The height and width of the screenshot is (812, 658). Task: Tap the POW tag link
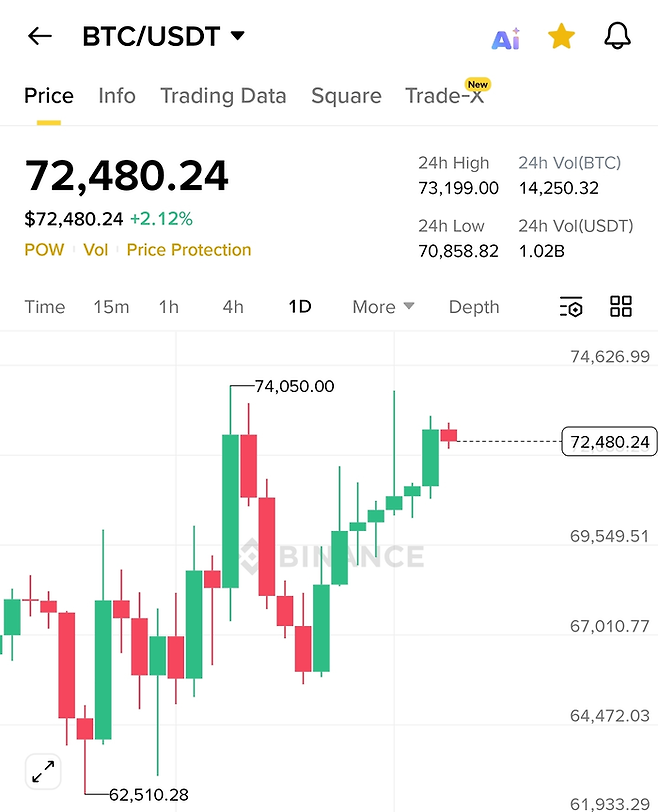[44, 250]
